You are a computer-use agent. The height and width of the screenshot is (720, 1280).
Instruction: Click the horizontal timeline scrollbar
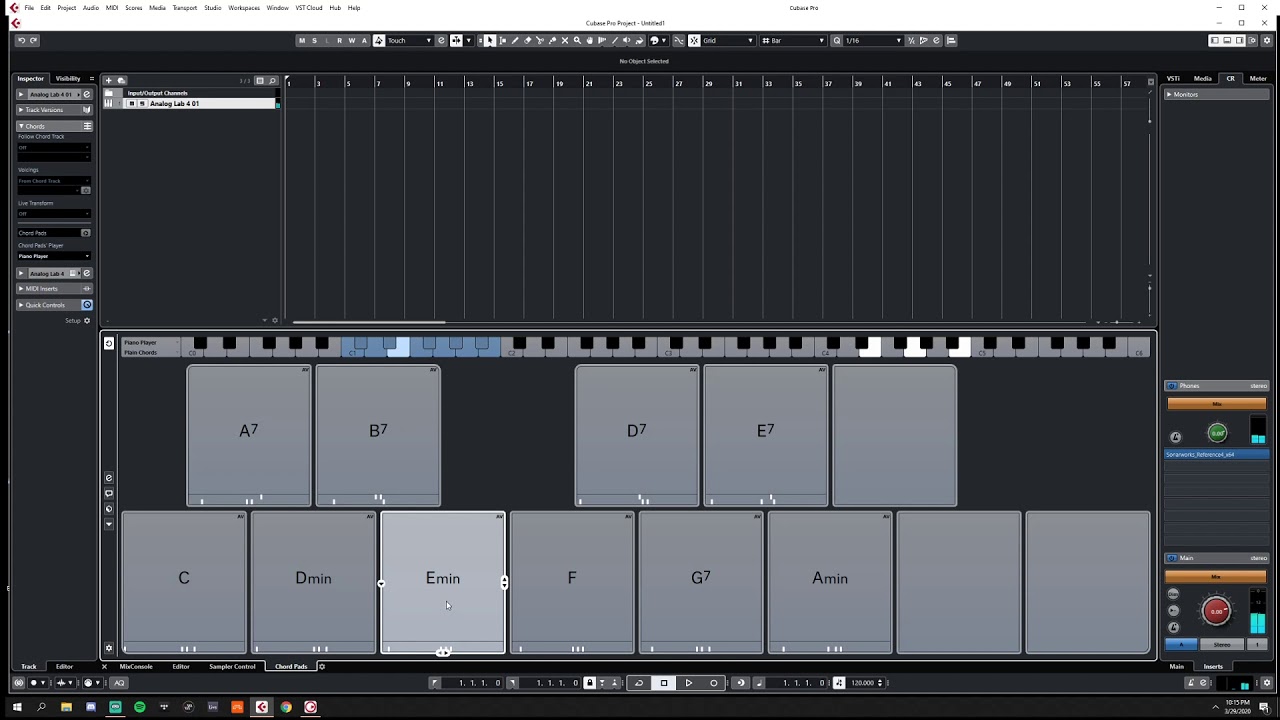point(369,322)
